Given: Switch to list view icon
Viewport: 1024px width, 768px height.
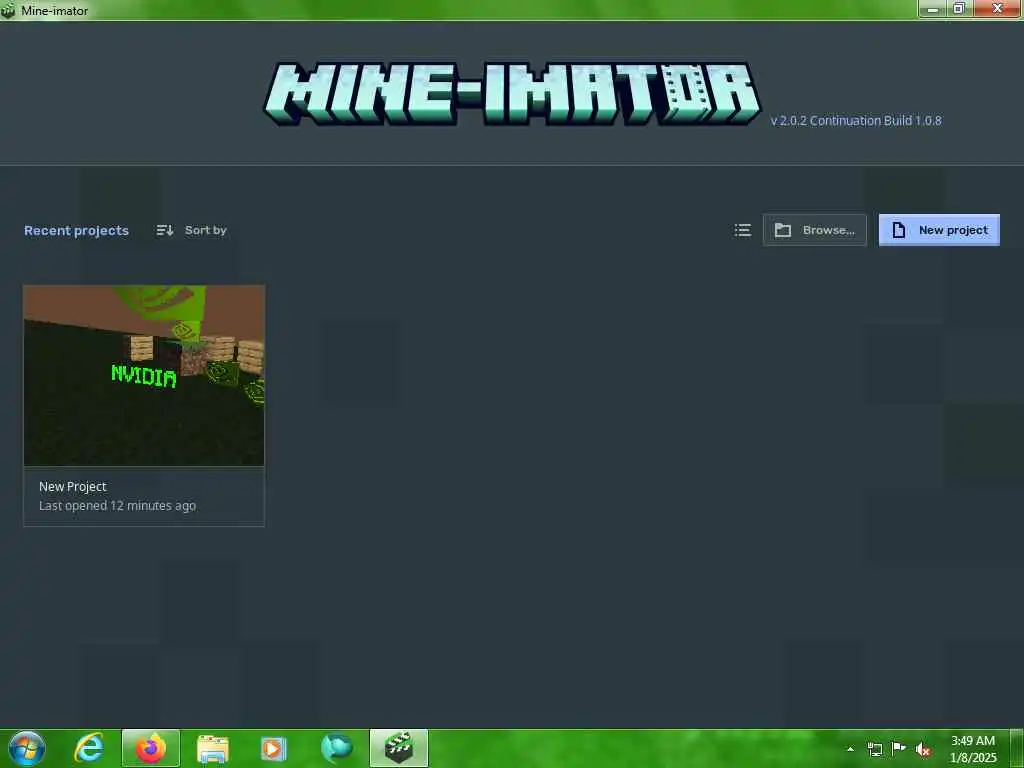Looking at the screenshot, I should pyautogui.click(x=742, y=230).
